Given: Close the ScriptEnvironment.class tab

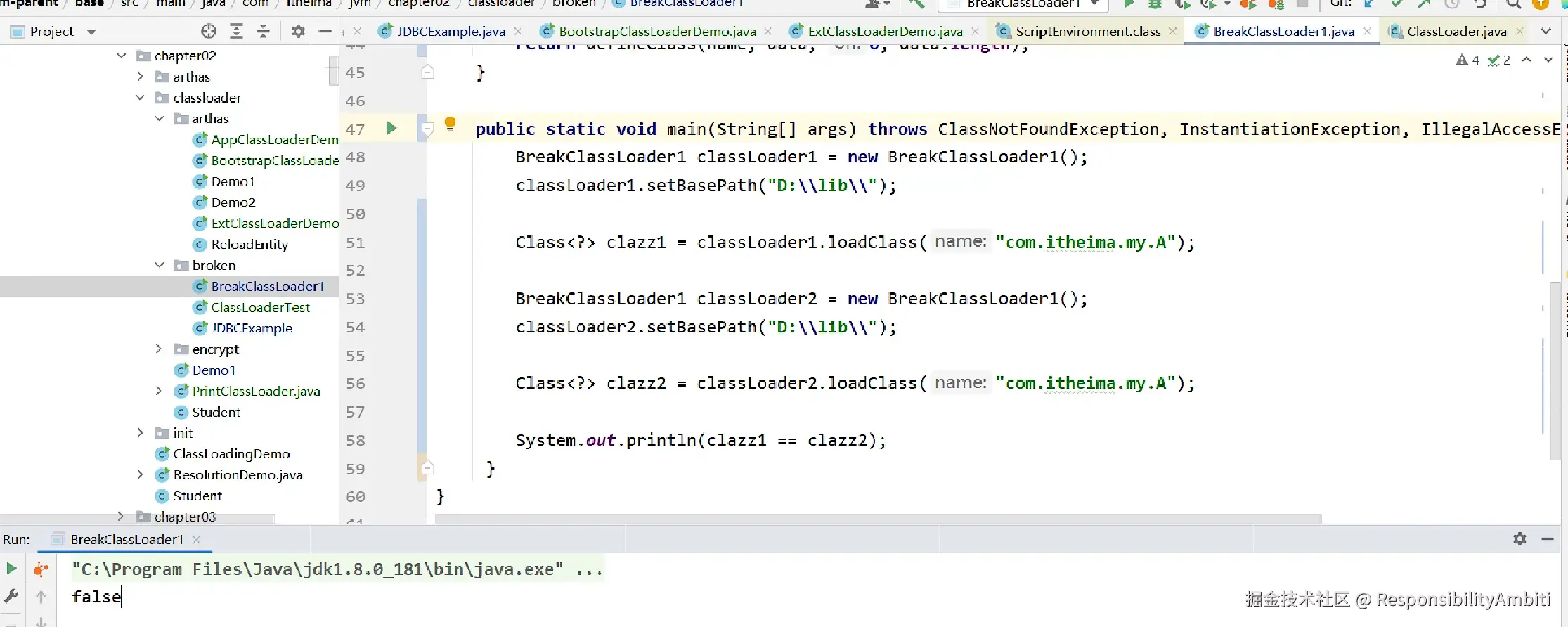Looking at the screenshot, I should [1172, 31].
